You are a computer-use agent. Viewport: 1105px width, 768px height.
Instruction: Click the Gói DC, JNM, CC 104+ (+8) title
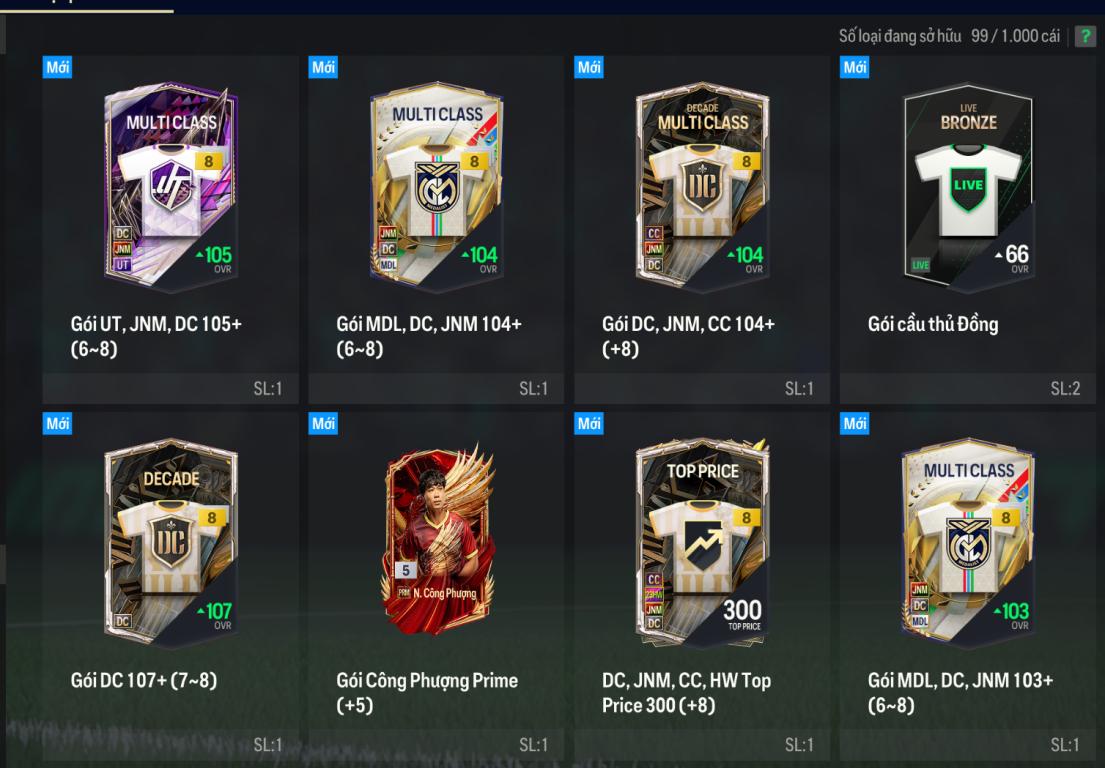(689, 336)
